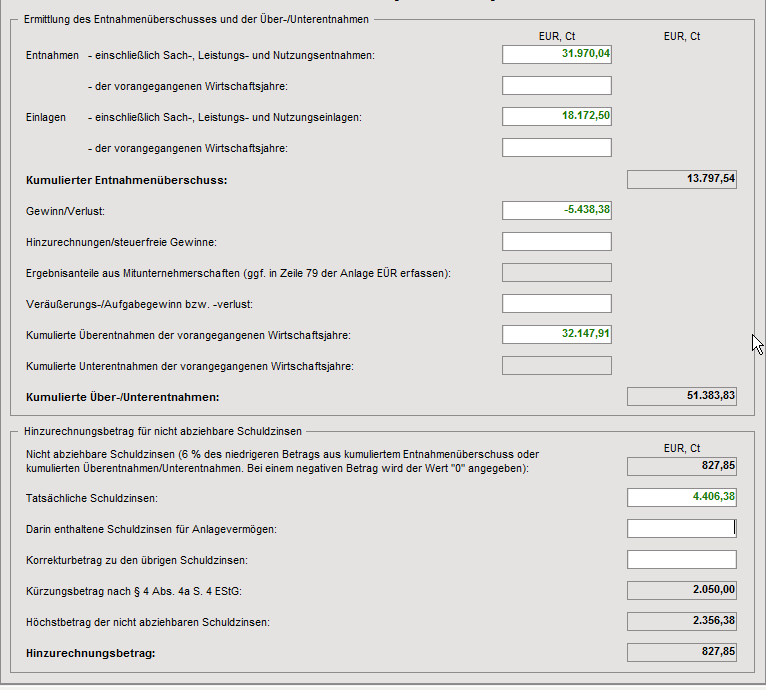Screen dimensions: 766x690
Task: Click the disabled Kumulierte Unterentnahmen previous-years field
Action: click(556, 365)
